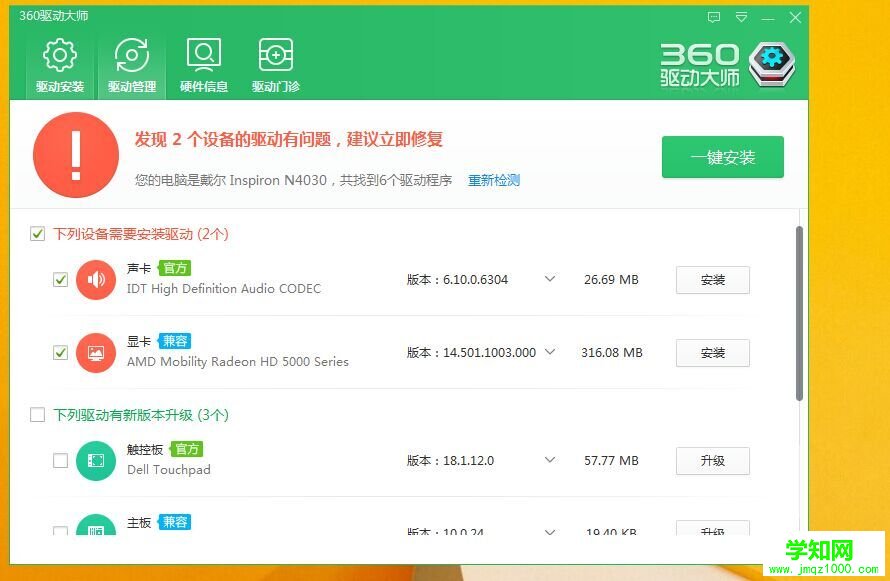Check the 下列驱动有新版本升级 group checkbox

tap(37, 415)
